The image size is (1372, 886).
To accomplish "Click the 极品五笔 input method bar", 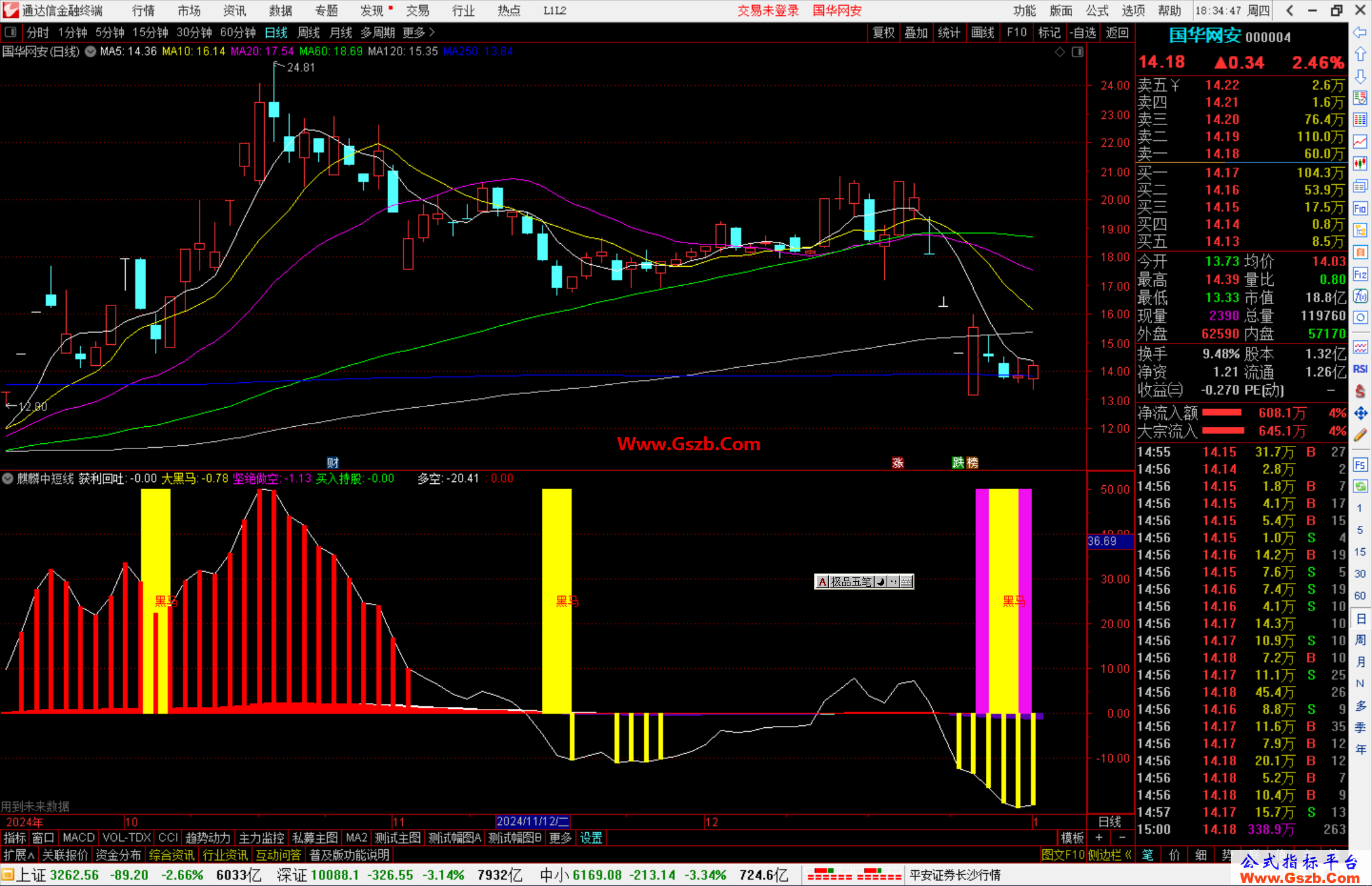I will [864, 582].
